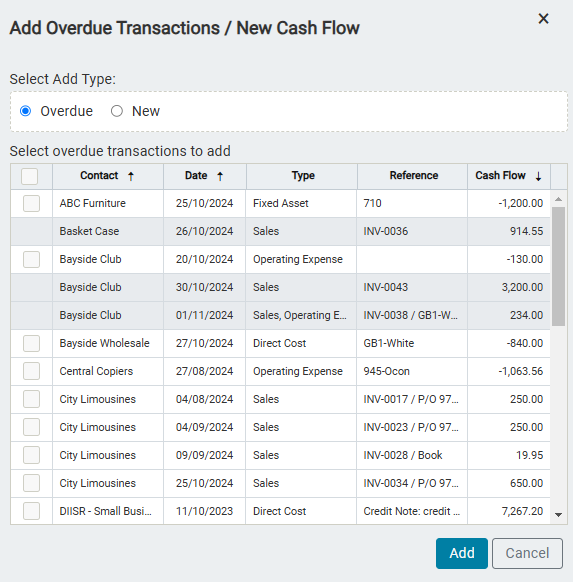The image size is (573, 582).
Task: Check the City Limousines INV-0028 / Book checkbox
Action: pyautogui.click(x=31, y=455)
